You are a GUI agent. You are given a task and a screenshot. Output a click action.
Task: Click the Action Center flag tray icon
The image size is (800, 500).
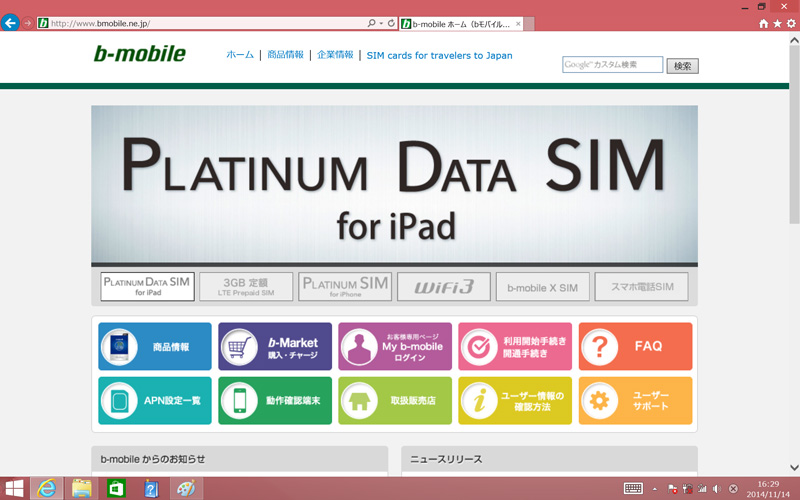click(672, 489)
